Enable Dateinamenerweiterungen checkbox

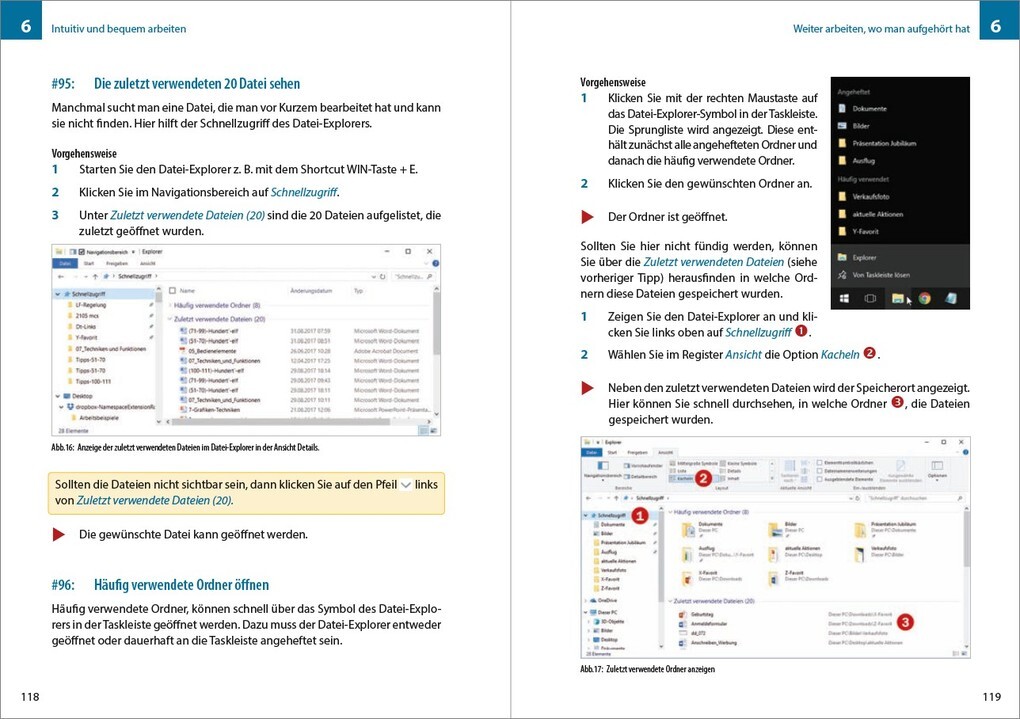click(820, 470)
